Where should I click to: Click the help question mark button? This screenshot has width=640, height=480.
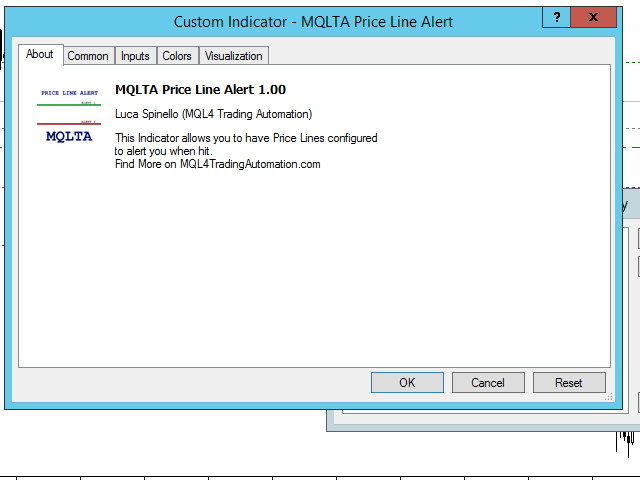(556, 17)
